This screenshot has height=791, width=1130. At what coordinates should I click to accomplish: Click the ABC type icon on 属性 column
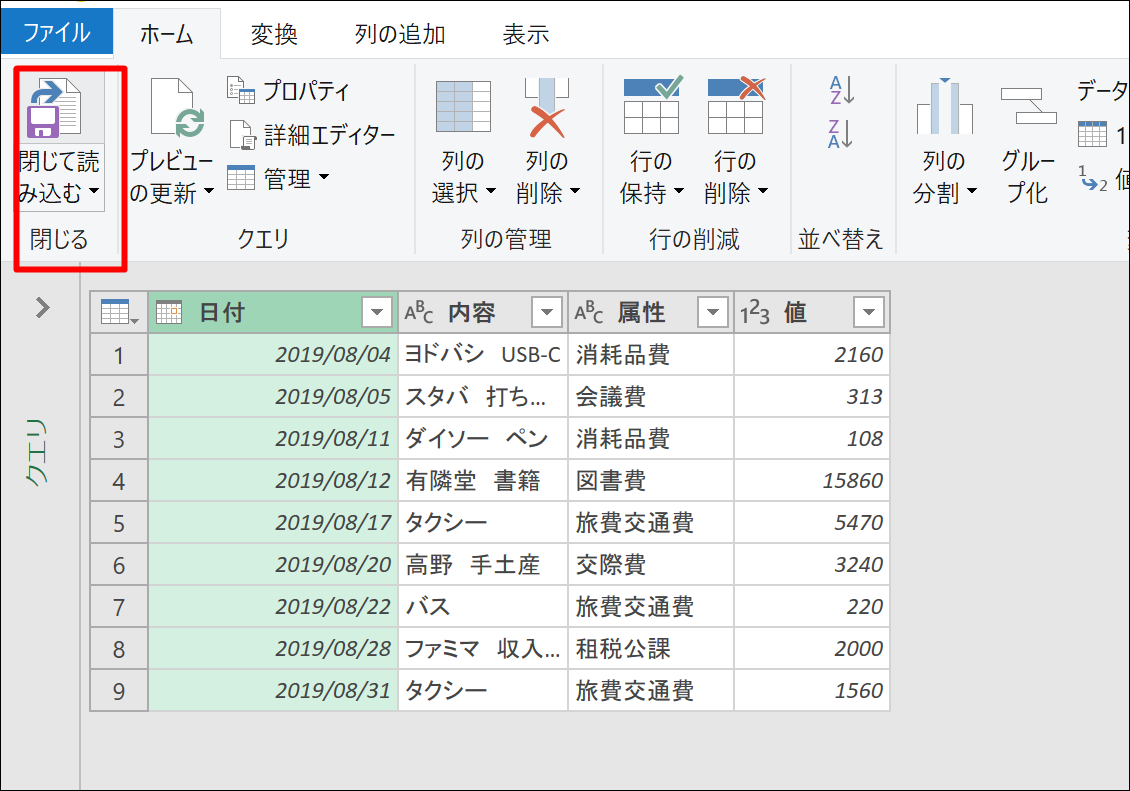pyautogui.click(x=589, y=312)
